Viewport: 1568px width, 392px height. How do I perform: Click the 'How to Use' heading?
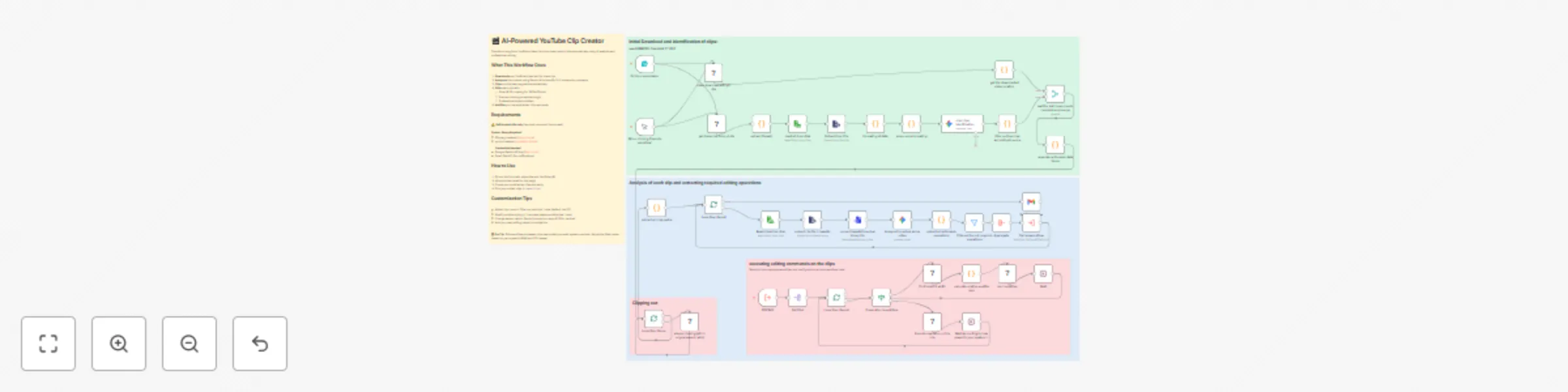[x=503, y=166]
